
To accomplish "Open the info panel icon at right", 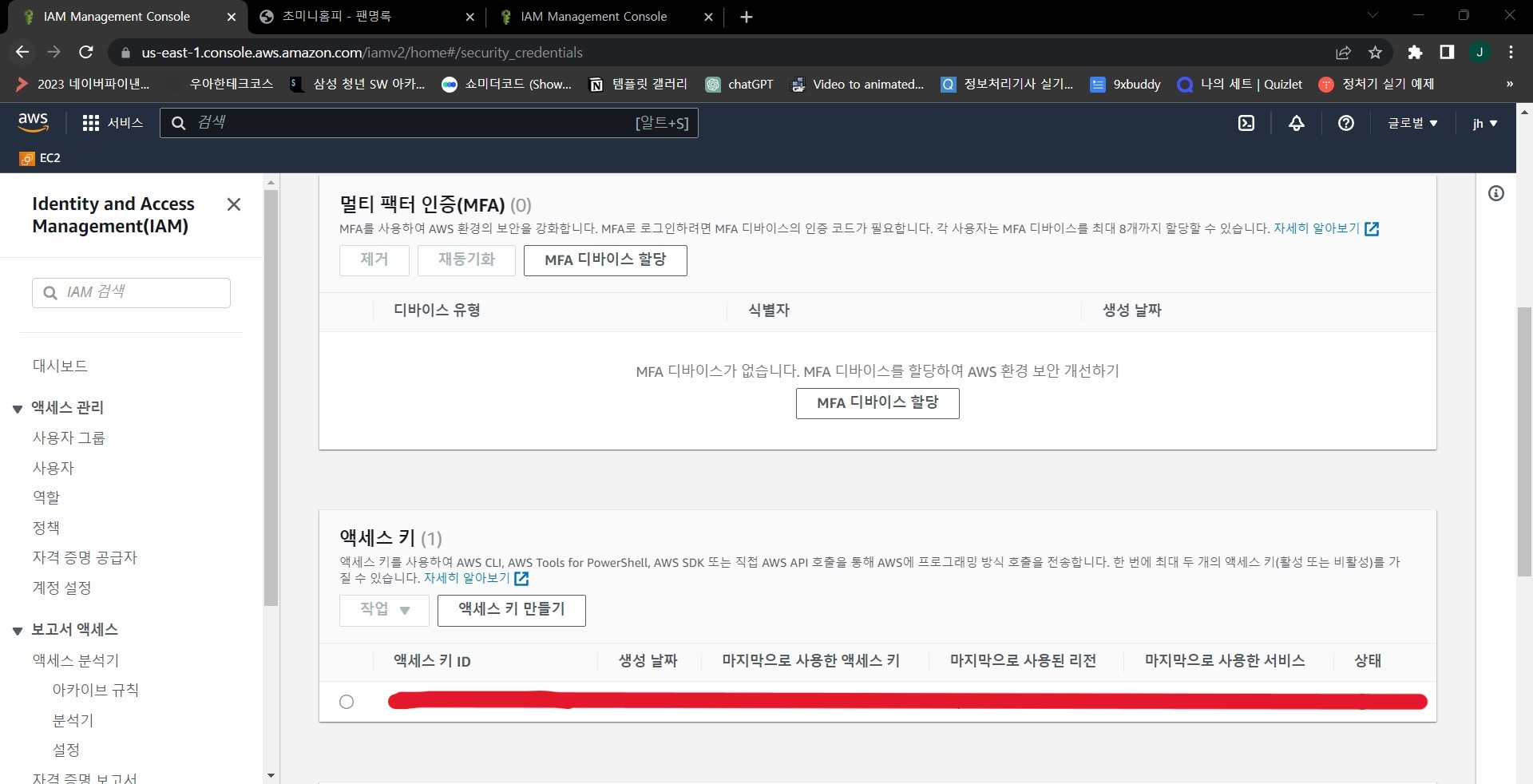I will pyautogui.click(x=1496, y=193).
